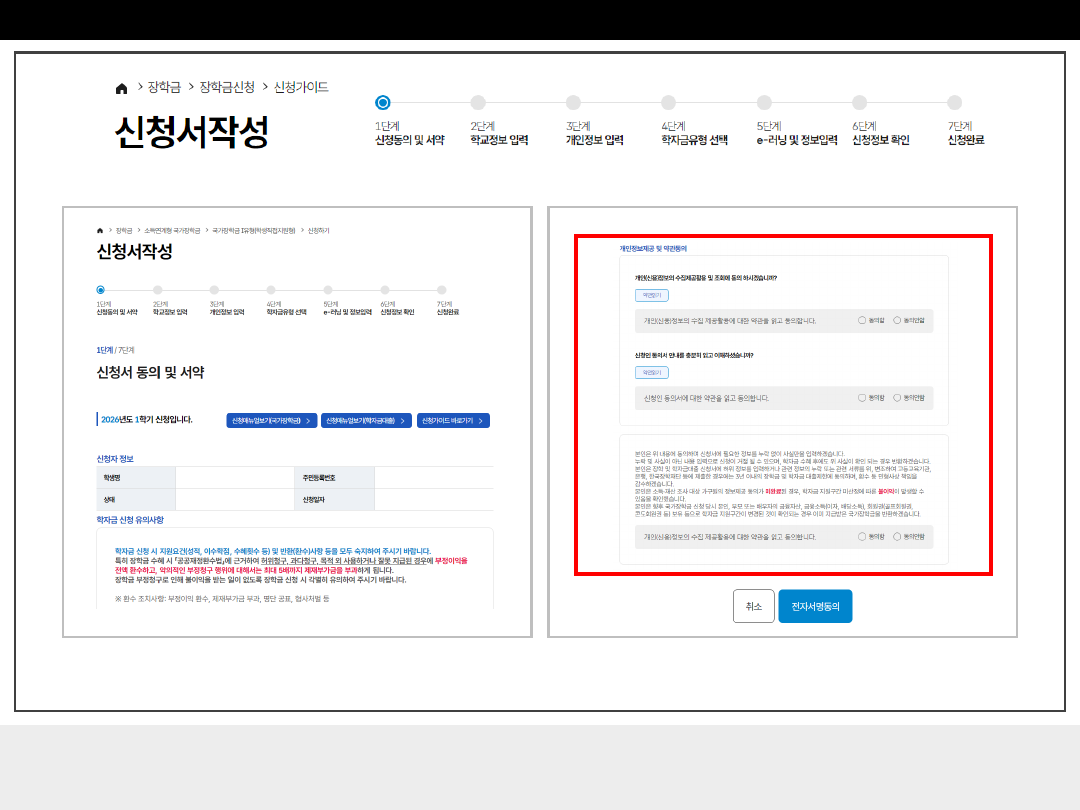1080x810 pixels.
Task: Go to 장학금신청 in the top breadcrumb
Action: pyautogui.click(x=227, y=88)
